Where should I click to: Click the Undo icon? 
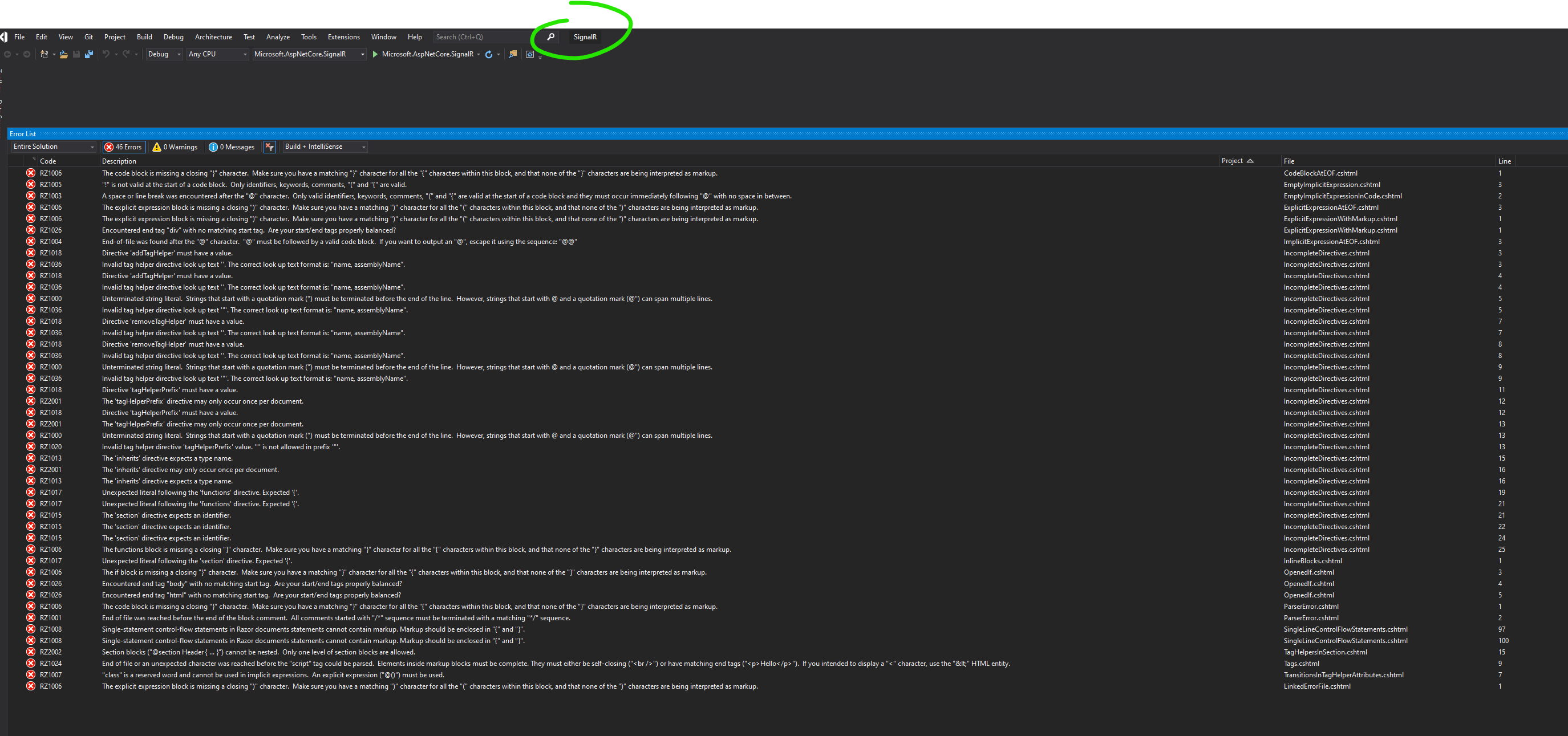(x=106, y=54)
